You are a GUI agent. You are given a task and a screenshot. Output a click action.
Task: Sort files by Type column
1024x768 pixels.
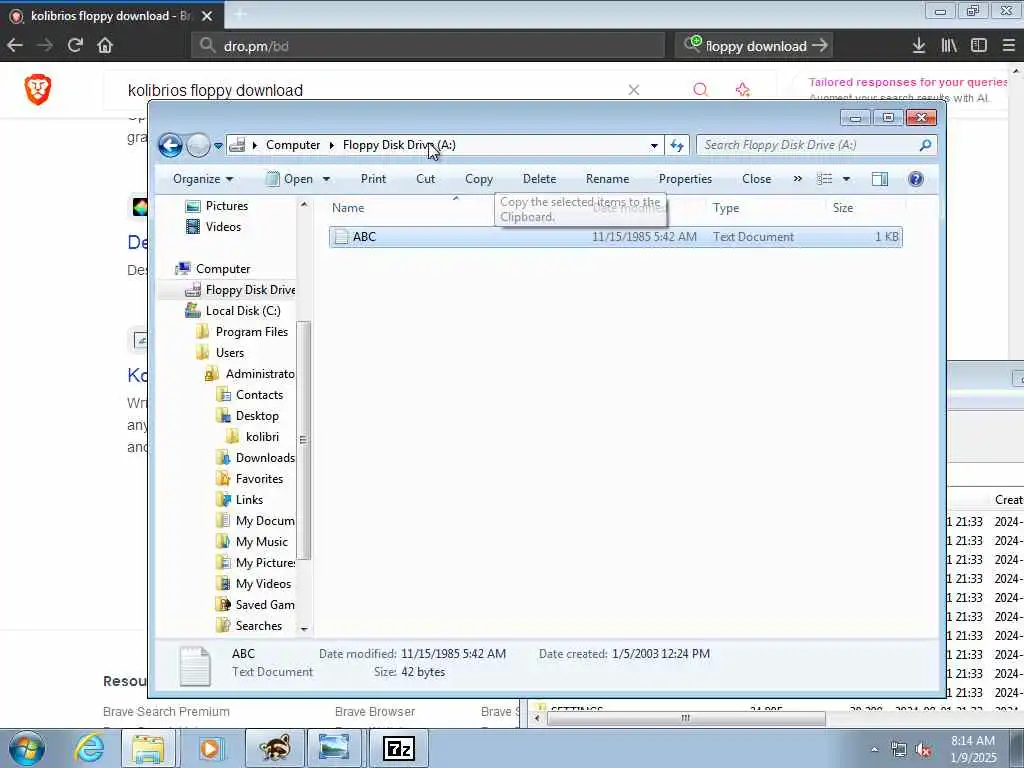pyautogui.click(x=726, y=208)
